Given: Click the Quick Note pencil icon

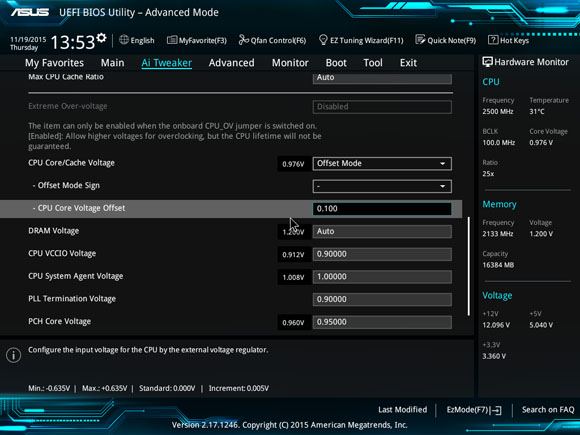Looking at the screenshot, I should [x=420, y=40].
